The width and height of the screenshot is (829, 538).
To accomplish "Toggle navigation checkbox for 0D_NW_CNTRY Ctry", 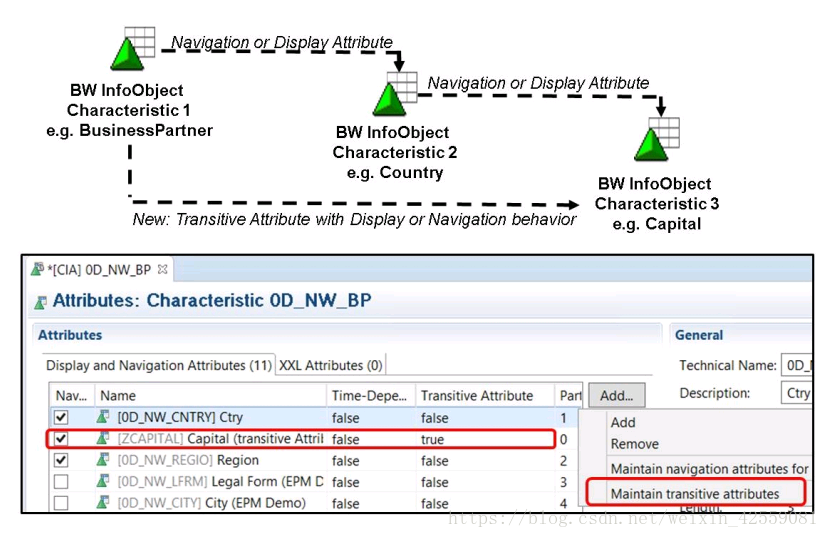I will (x=61, y=418).
